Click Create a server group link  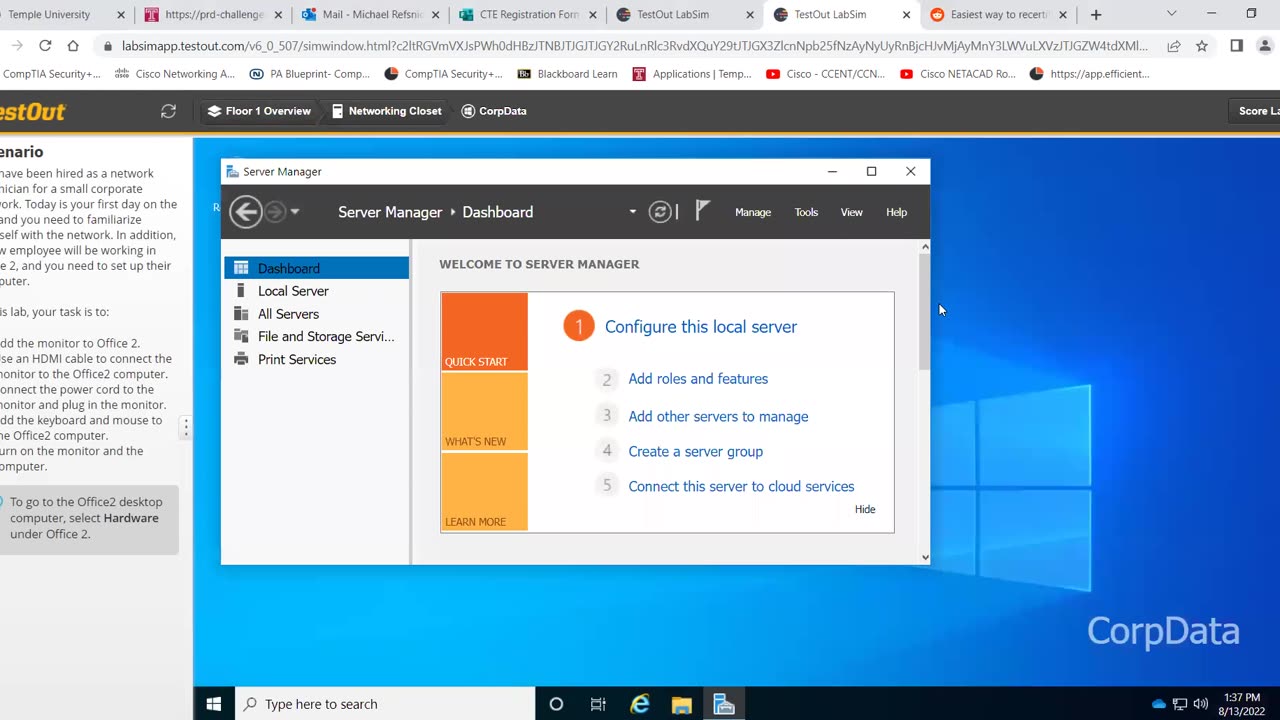(x=695, y=451)
